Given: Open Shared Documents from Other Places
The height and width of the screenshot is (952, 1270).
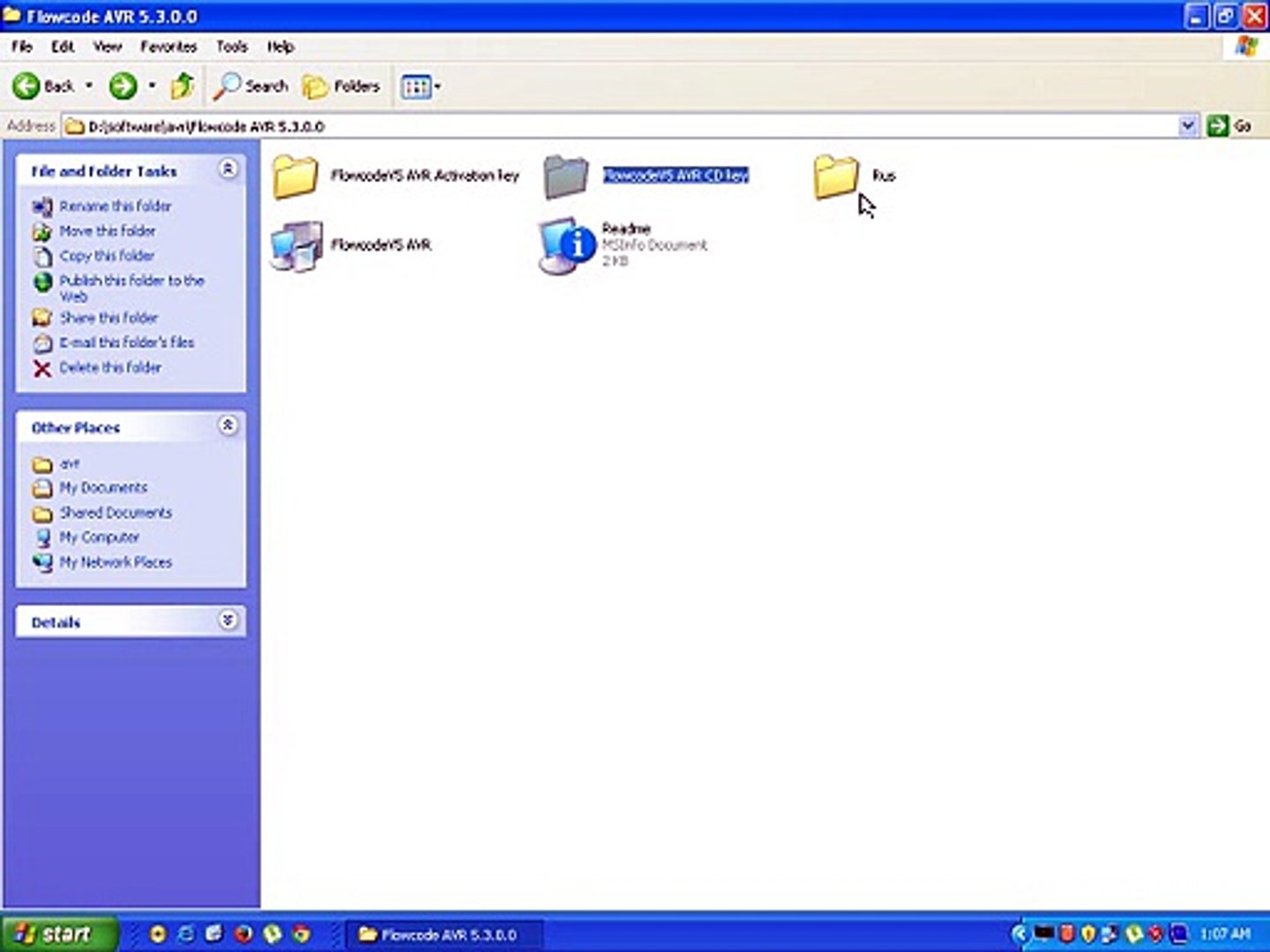Looking at the screenshot, I should pos(116,512).
